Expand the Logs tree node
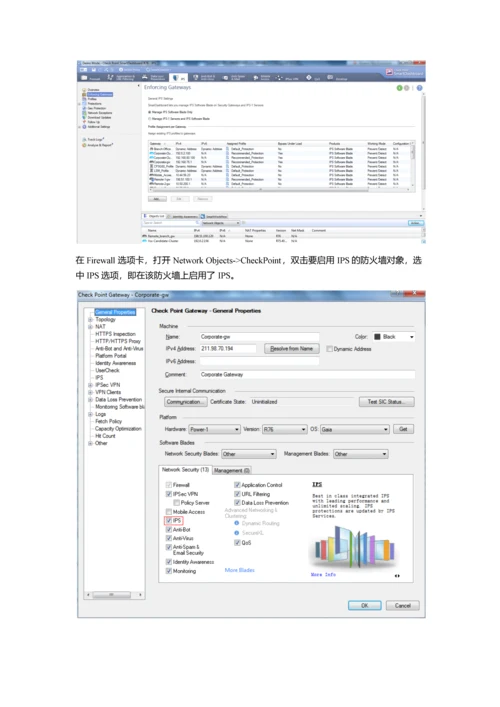The height and width of the screenshot is (707, 500). [90, 414]
